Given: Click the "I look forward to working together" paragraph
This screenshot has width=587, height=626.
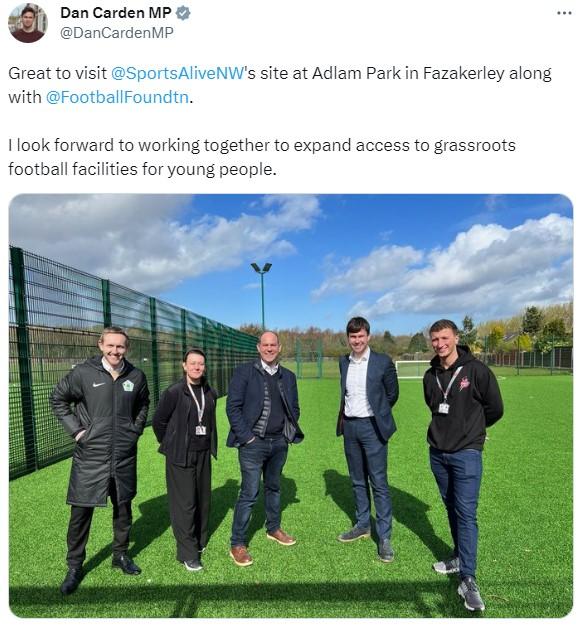Looking at the screenshot, I should [x=262, y=157].
